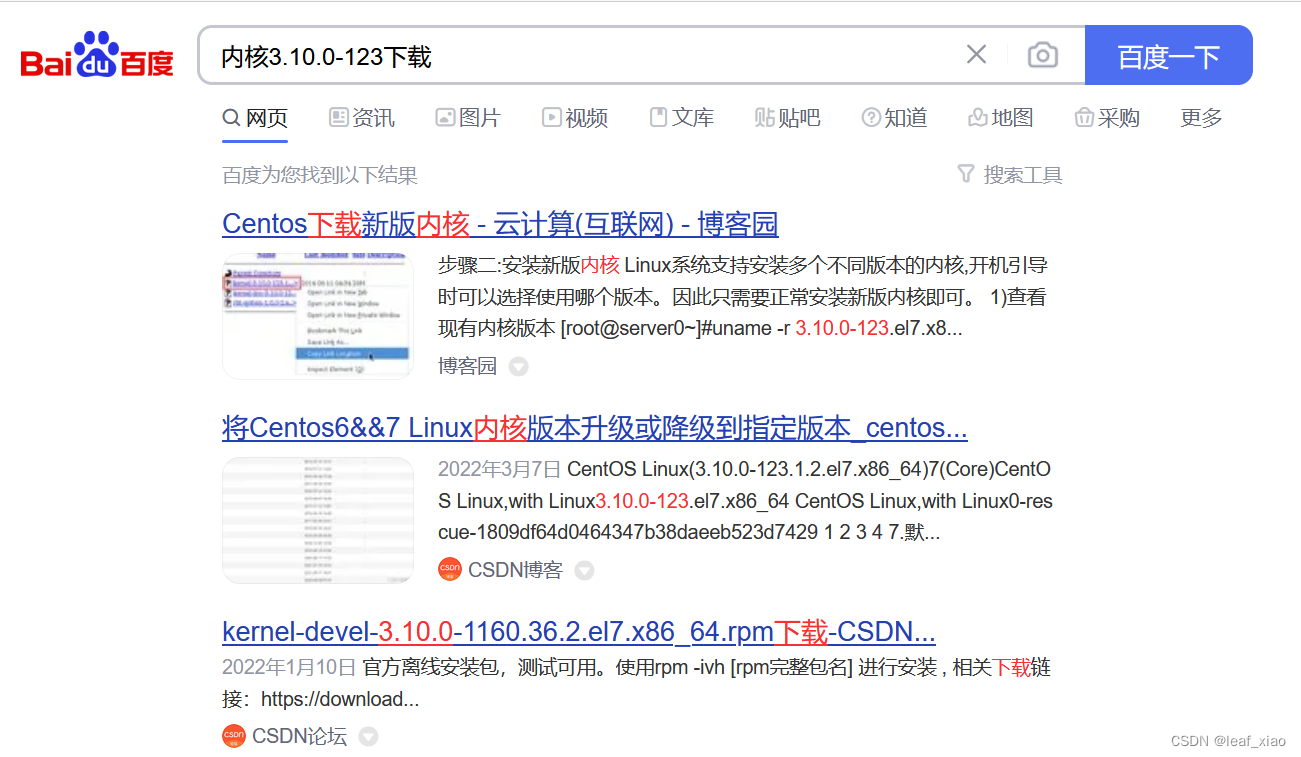
Task: Click the date 2022年1月10日
Action: (x=289, y=667)
